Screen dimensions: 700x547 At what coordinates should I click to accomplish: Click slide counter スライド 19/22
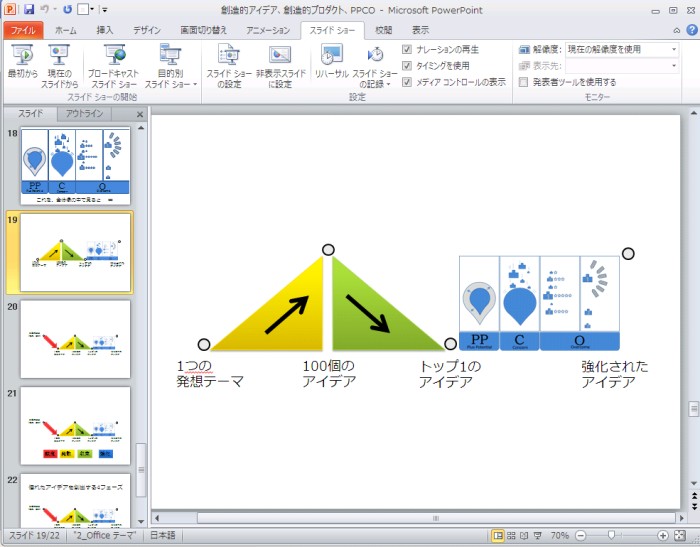pyautogui.click(x=34, y=535)
